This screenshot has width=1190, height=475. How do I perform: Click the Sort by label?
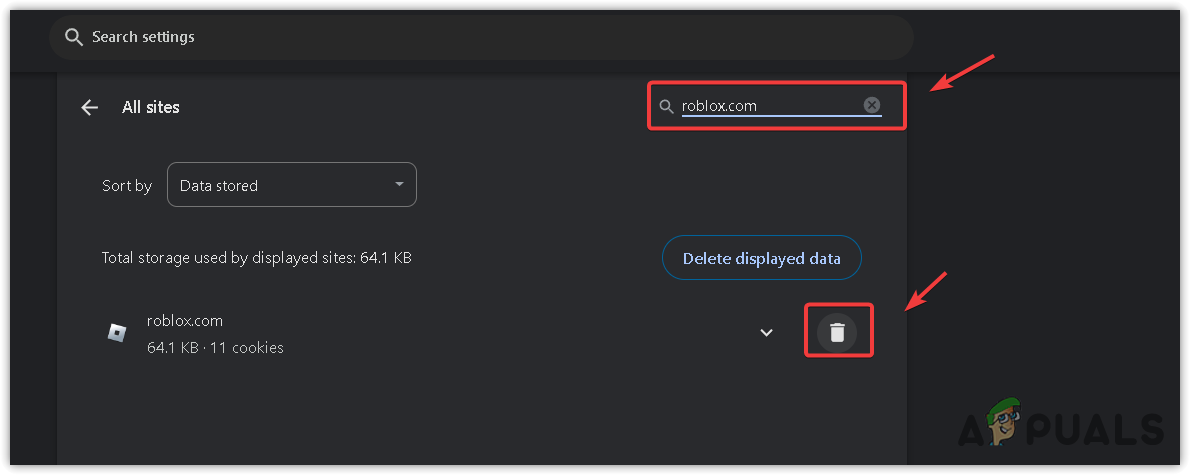(127, 185)
